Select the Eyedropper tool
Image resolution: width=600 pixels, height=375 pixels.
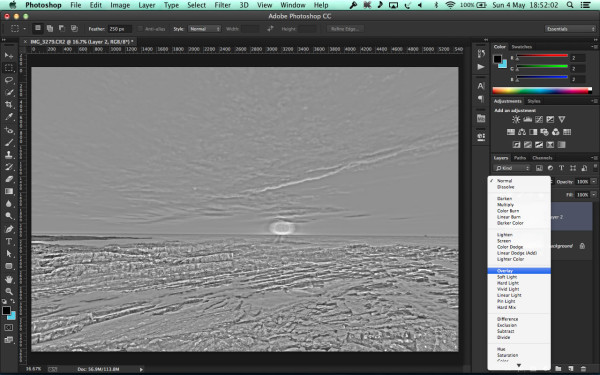pyautogui.click(x=9, y=117)
